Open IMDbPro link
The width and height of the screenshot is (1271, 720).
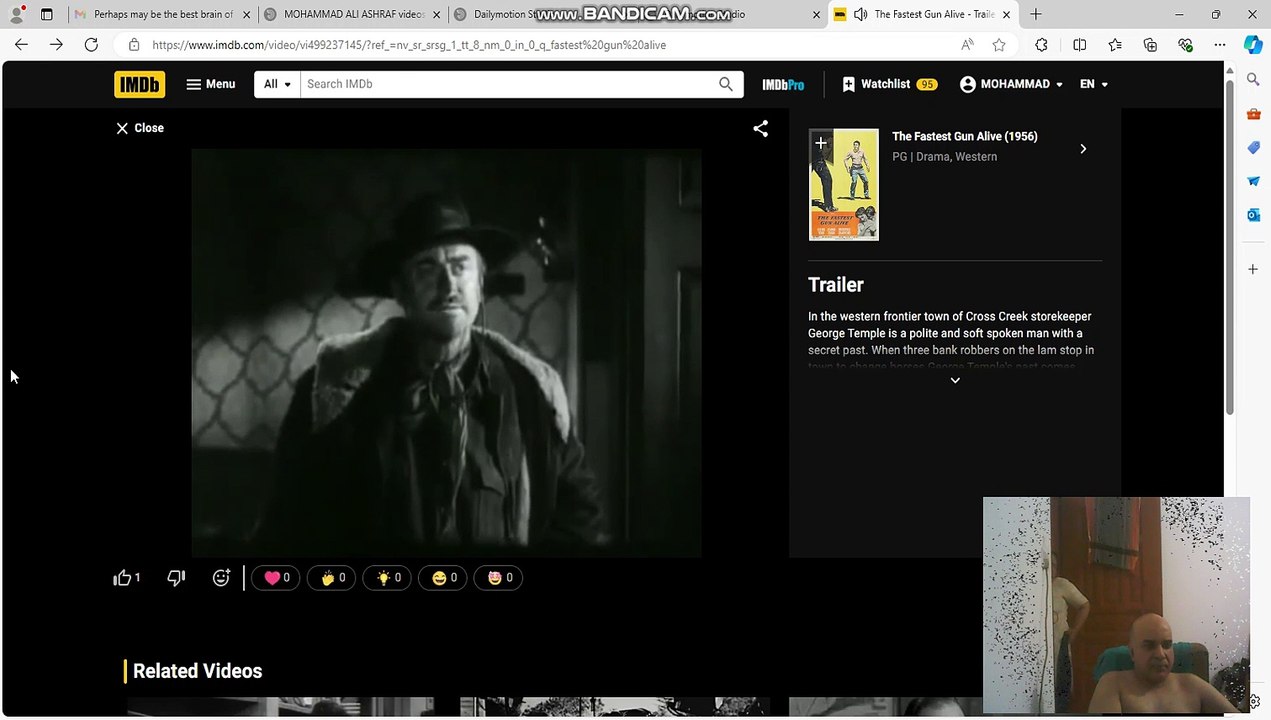tap(783, 85)
